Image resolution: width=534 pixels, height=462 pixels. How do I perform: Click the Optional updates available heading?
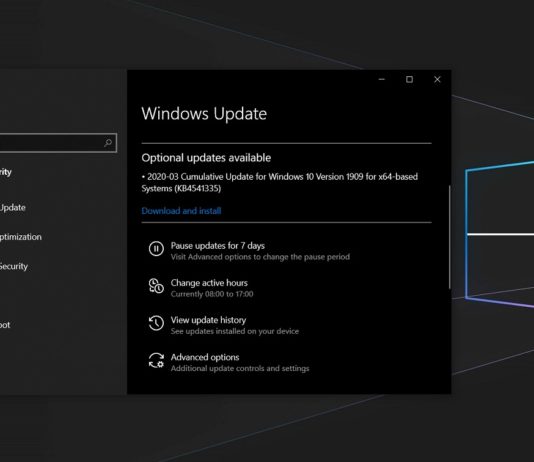click(206, 158)
